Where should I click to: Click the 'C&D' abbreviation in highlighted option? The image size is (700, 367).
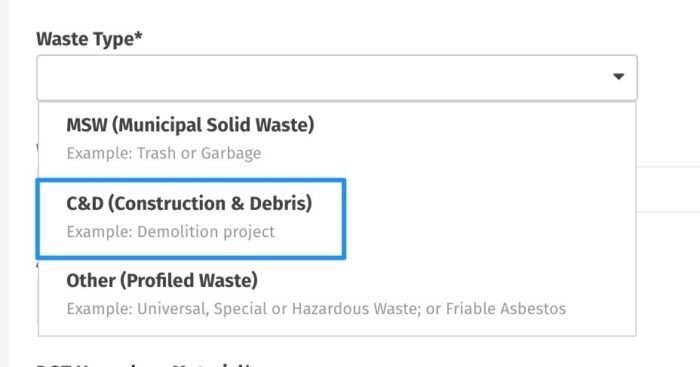(x=85, y=204)
